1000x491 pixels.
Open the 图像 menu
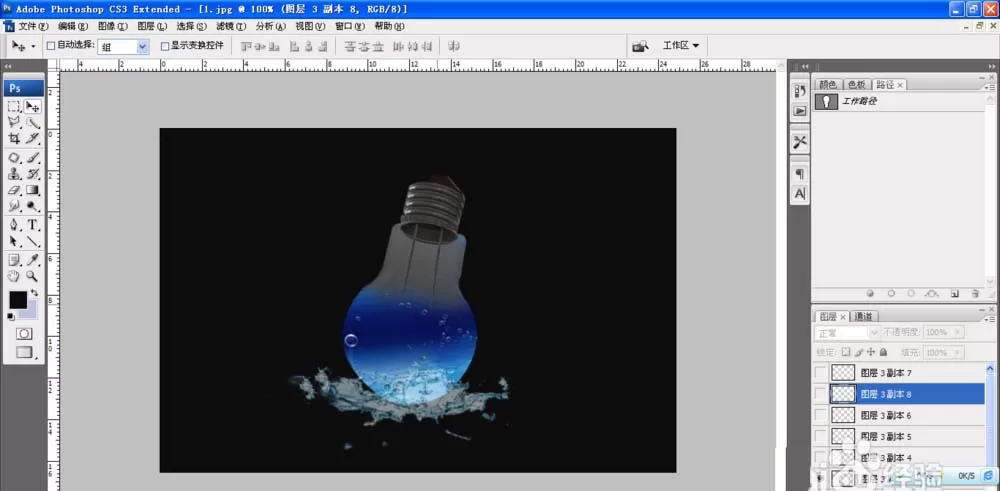click(112, 26)
